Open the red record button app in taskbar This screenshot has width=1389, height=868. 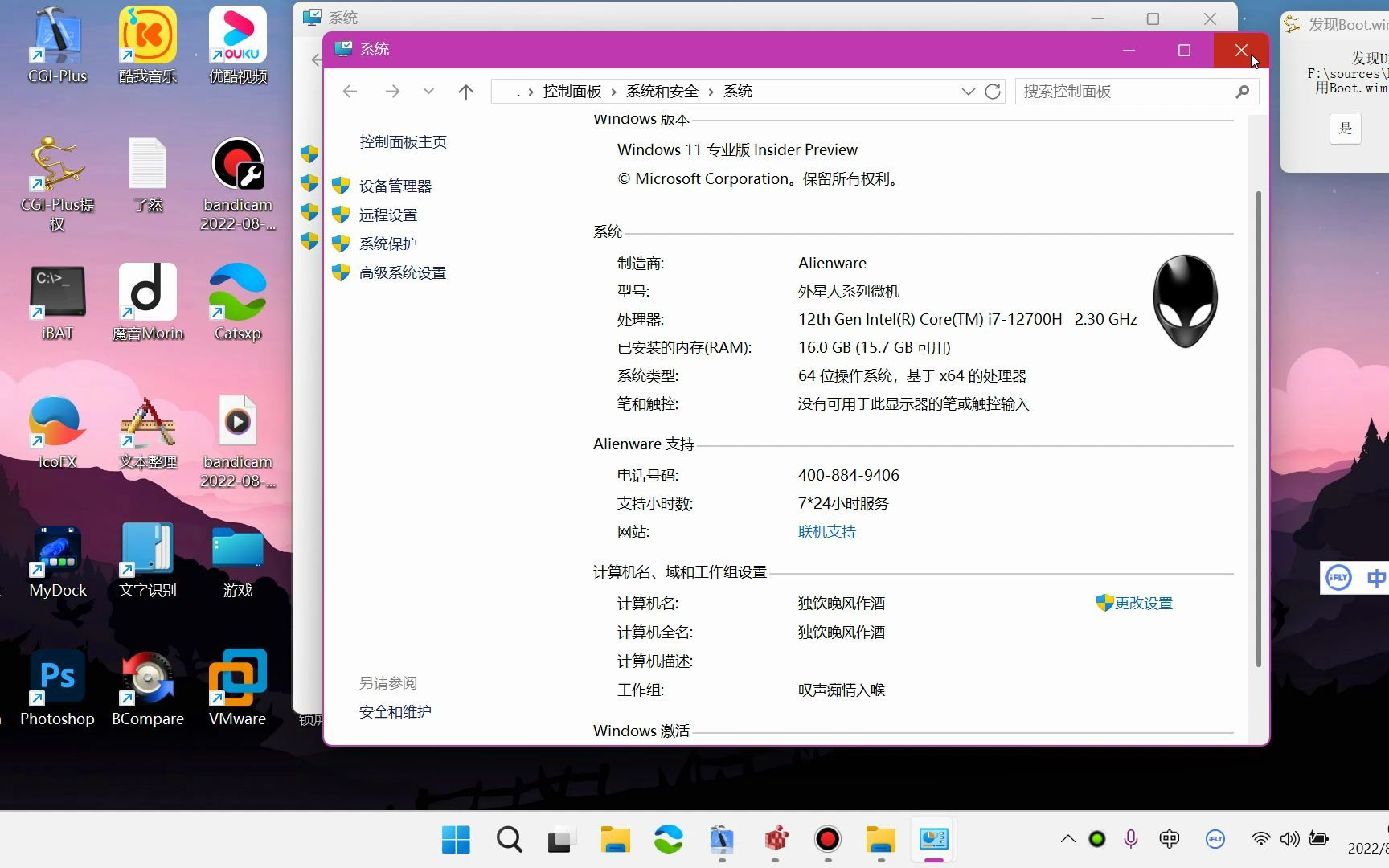click(827, 840)
